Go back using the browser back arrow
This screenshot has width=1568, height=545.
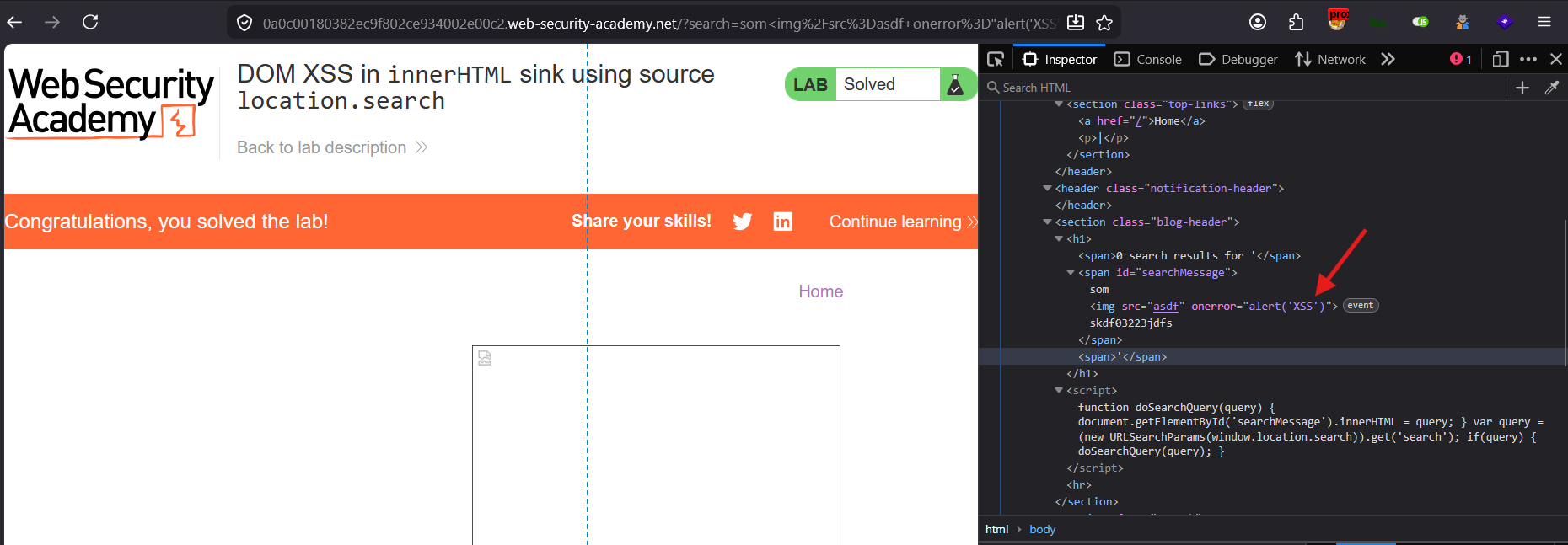pos(14,22)
